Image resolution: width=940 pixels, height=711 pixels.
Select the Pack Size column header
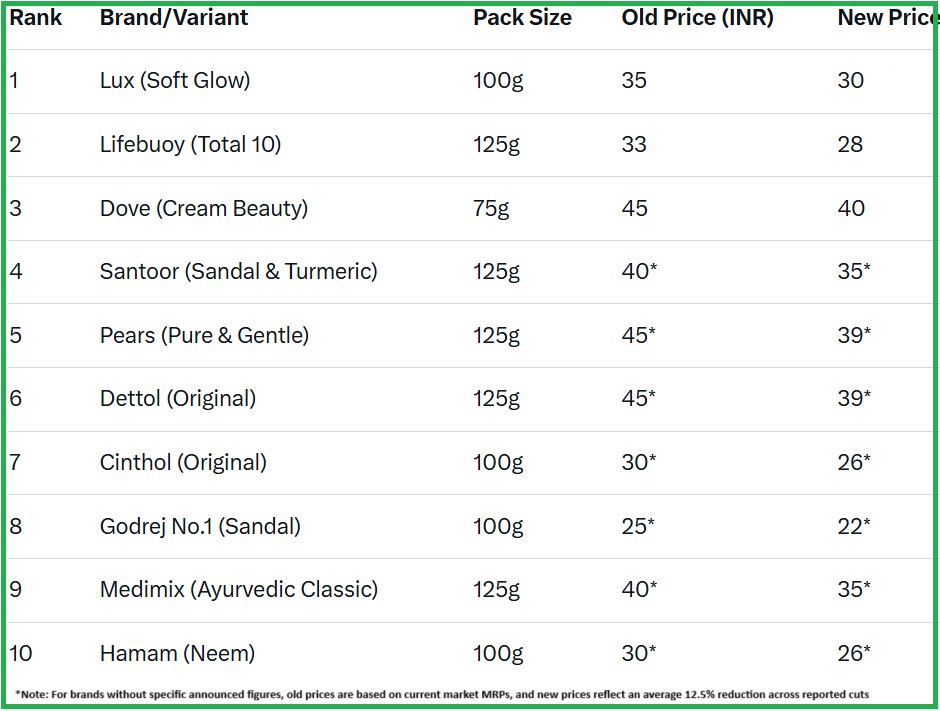pos(522,18)
